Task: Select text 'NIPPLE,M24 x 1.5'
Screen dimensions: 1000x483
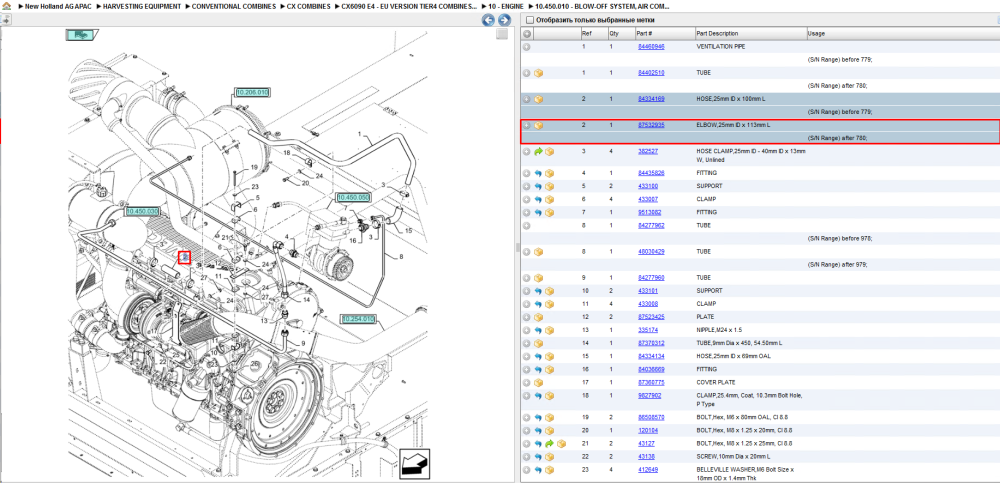Action: (x=719, y=330)
